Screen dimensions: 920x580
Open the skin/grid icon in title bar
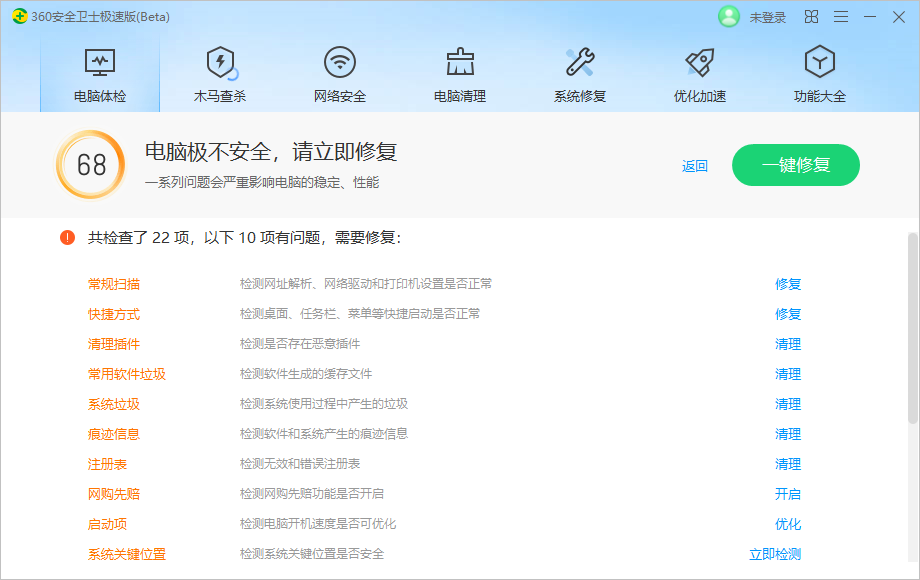(811, 17)
